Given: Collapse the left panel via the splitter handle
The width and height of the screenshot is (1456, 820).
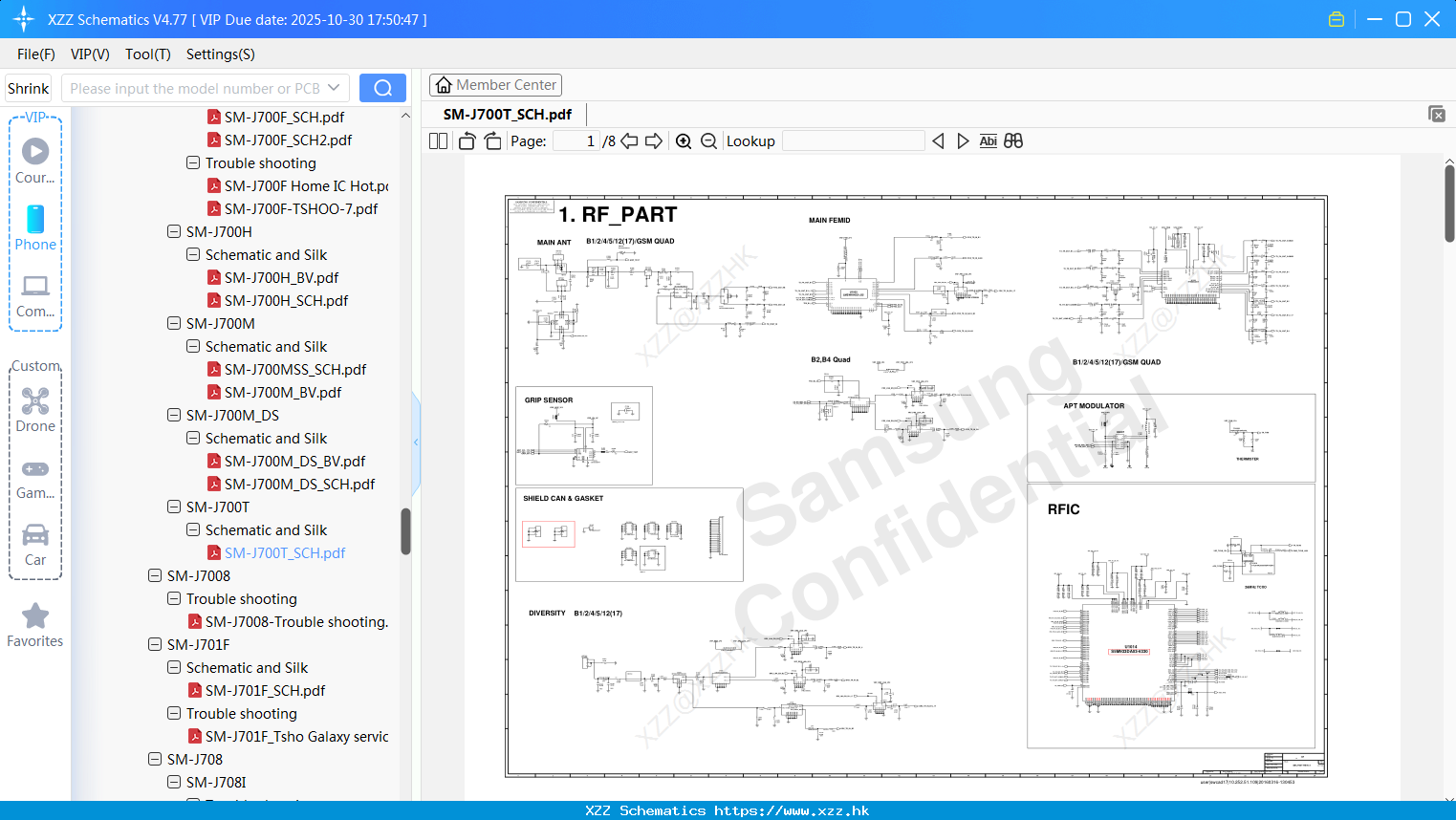Looking at the screenshot, I should [x=416, y=442].
